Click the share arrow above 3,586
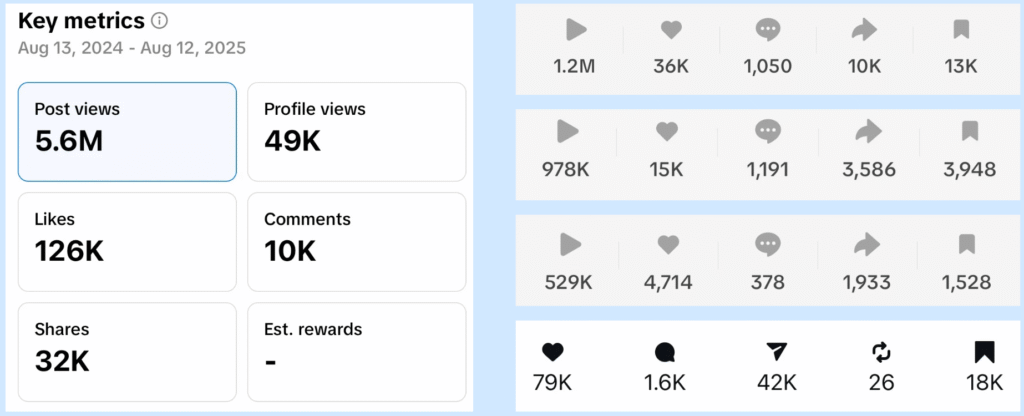Image resolution: width=1024 pixels, height=416 pixels. click(x=868, y=132)
